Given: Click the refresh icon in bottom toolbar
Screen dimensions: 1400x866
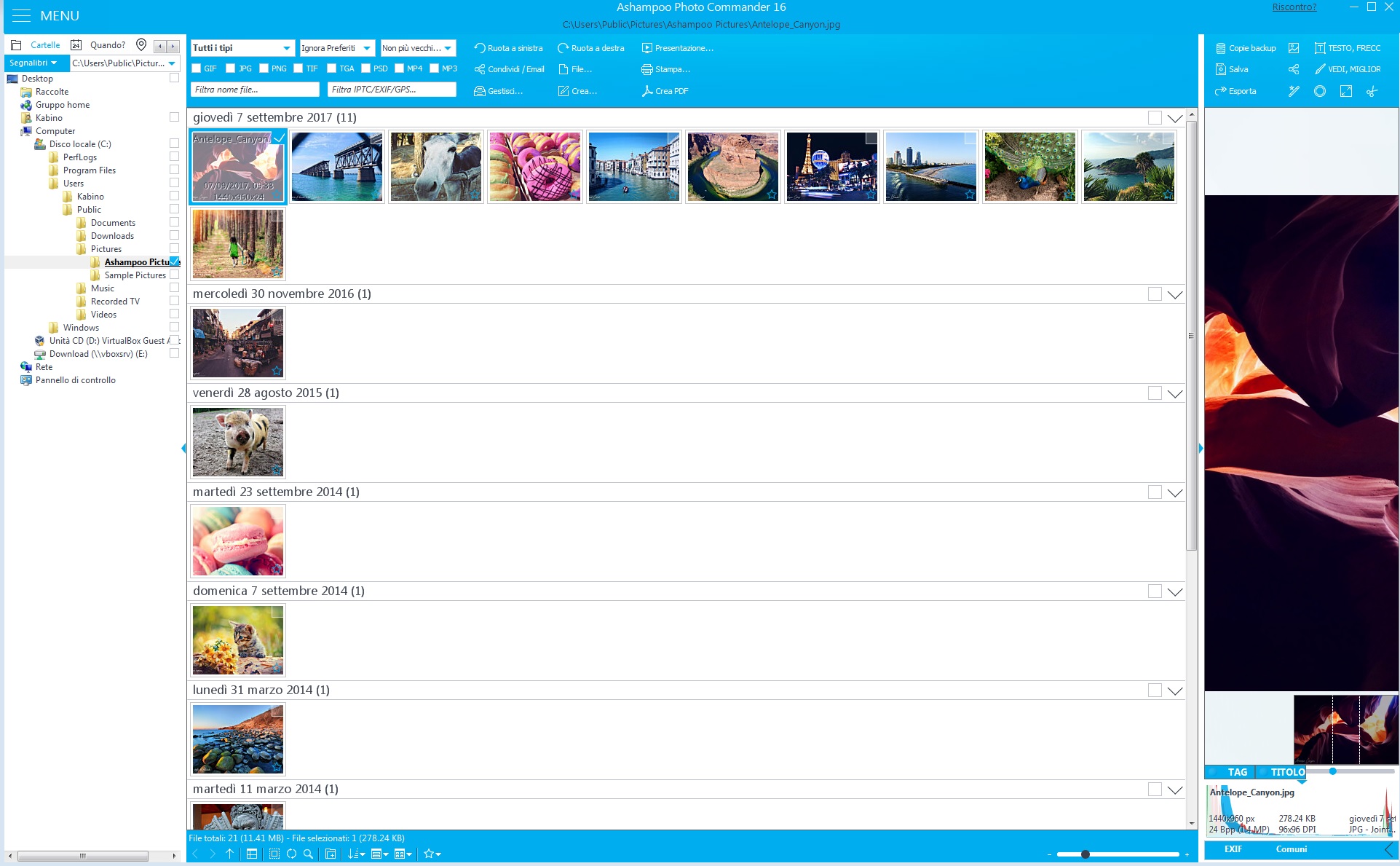Looking at the screenshot, I should [291, 854].
